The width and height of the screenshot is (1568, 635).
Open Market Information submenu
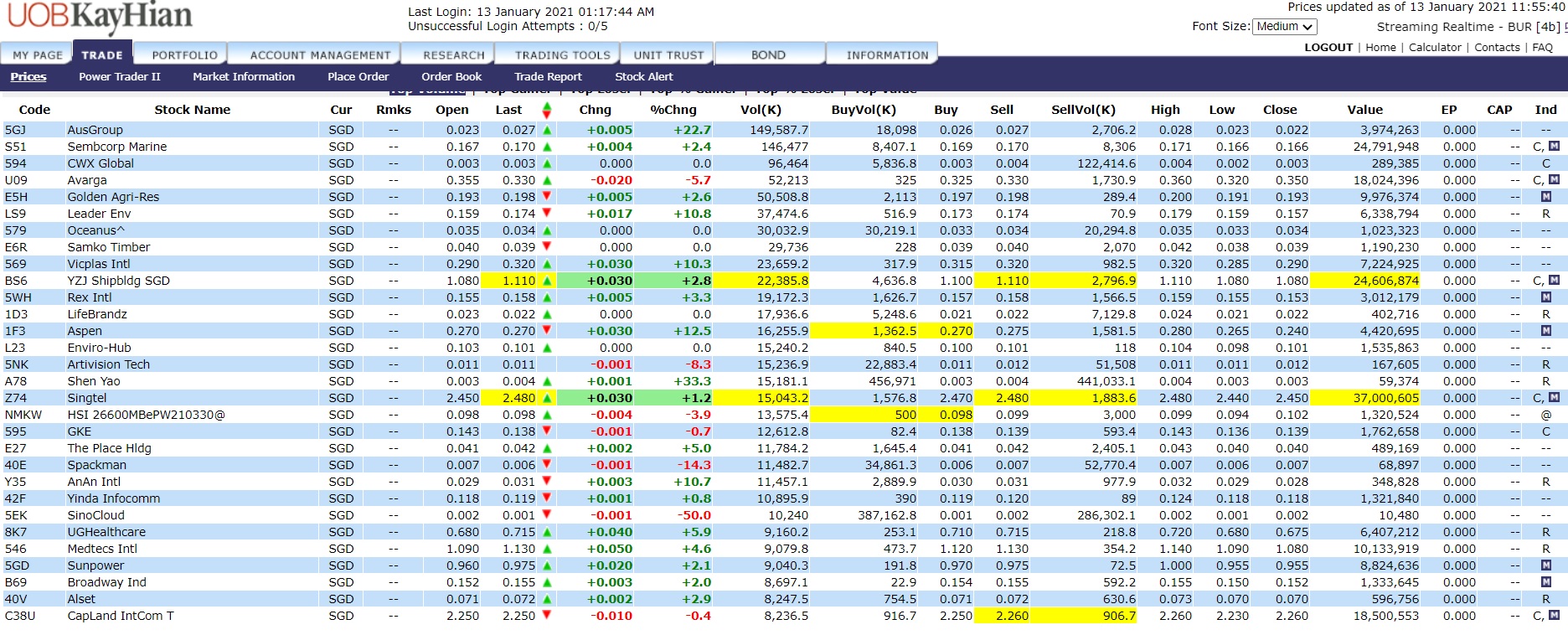(244, 76)
